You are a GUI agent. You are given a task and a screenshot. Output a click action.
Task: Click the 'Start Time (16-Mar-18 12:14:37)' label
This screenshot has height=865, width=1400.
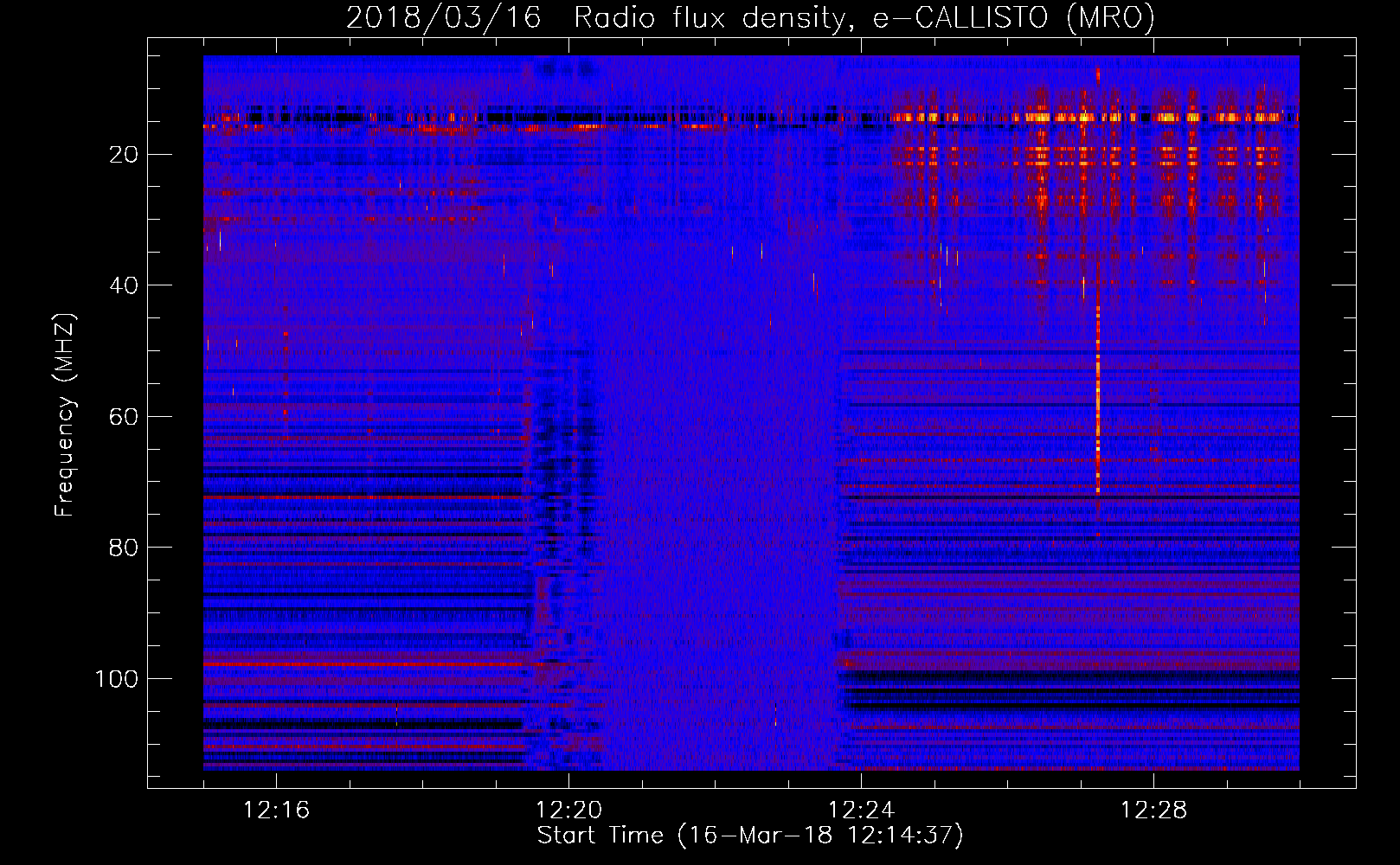tap(750, 836)
